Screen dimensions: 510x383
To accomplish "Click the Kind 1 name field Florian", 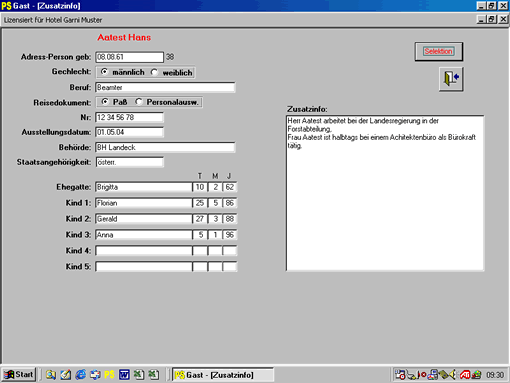I will tap(144, 203).
